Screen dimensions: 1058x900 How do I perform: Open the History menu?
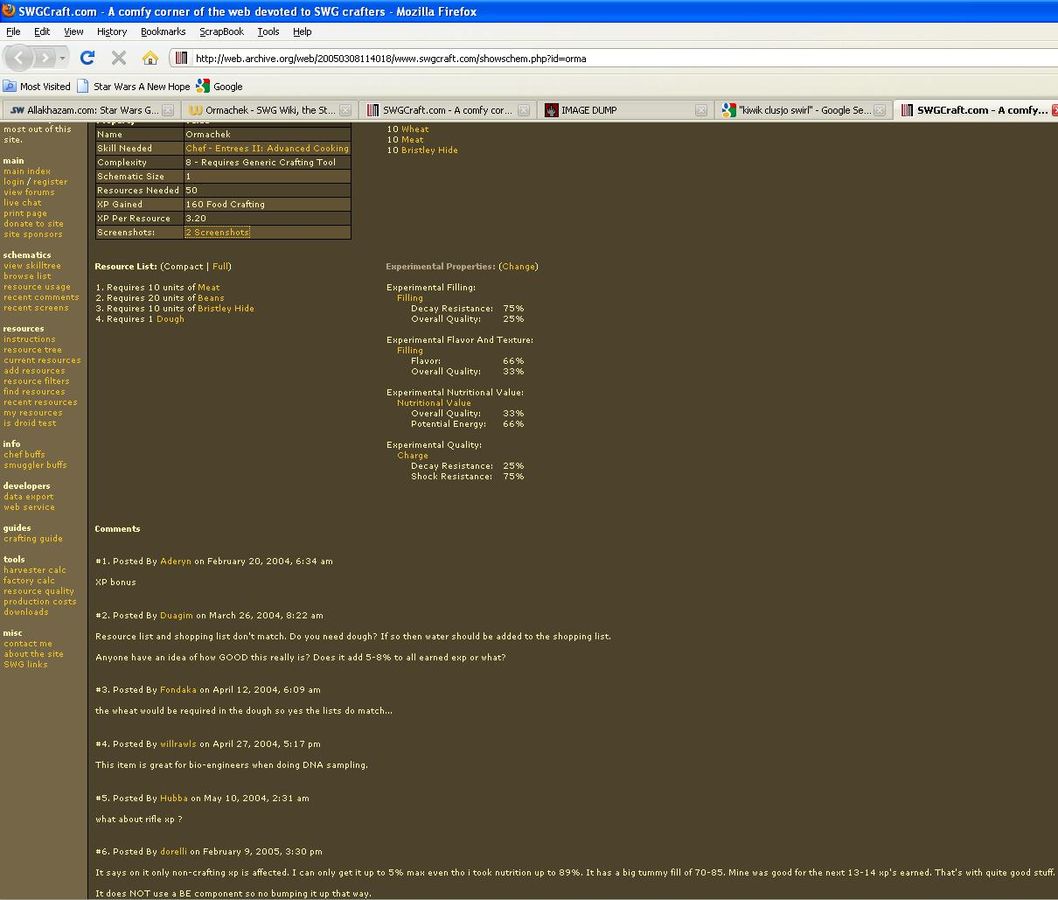(111, 32)
